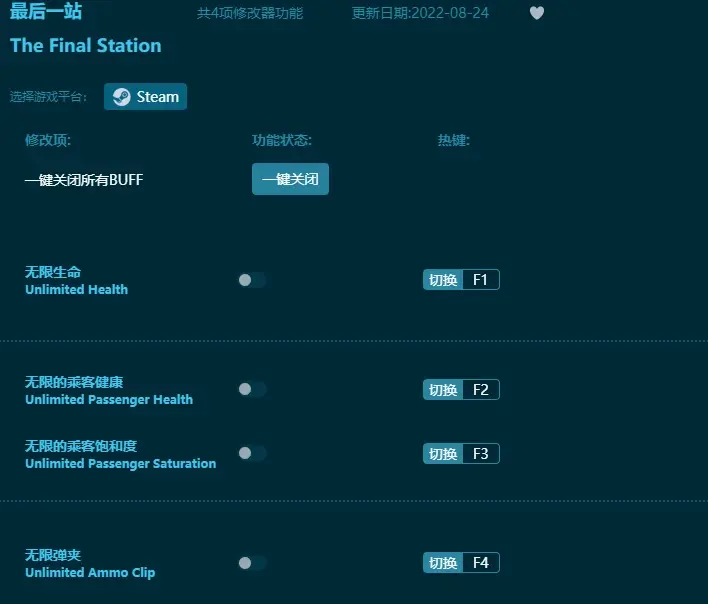Viewport: 708px width, 604px height.
Task: Click the Unlimited Passenger Saturation label
Action: click(x=121, y=464)
